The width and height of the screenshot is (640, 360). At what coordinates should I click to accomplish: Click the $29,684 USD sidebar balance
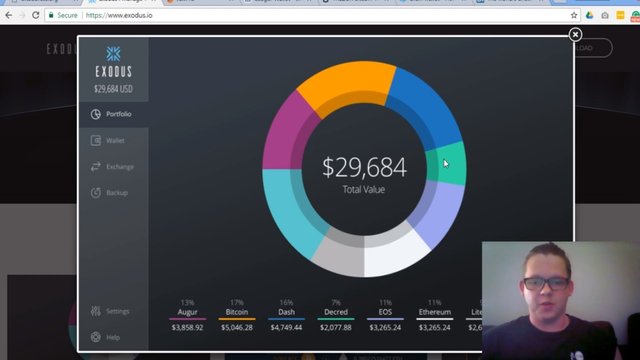(x=113, y=89)
